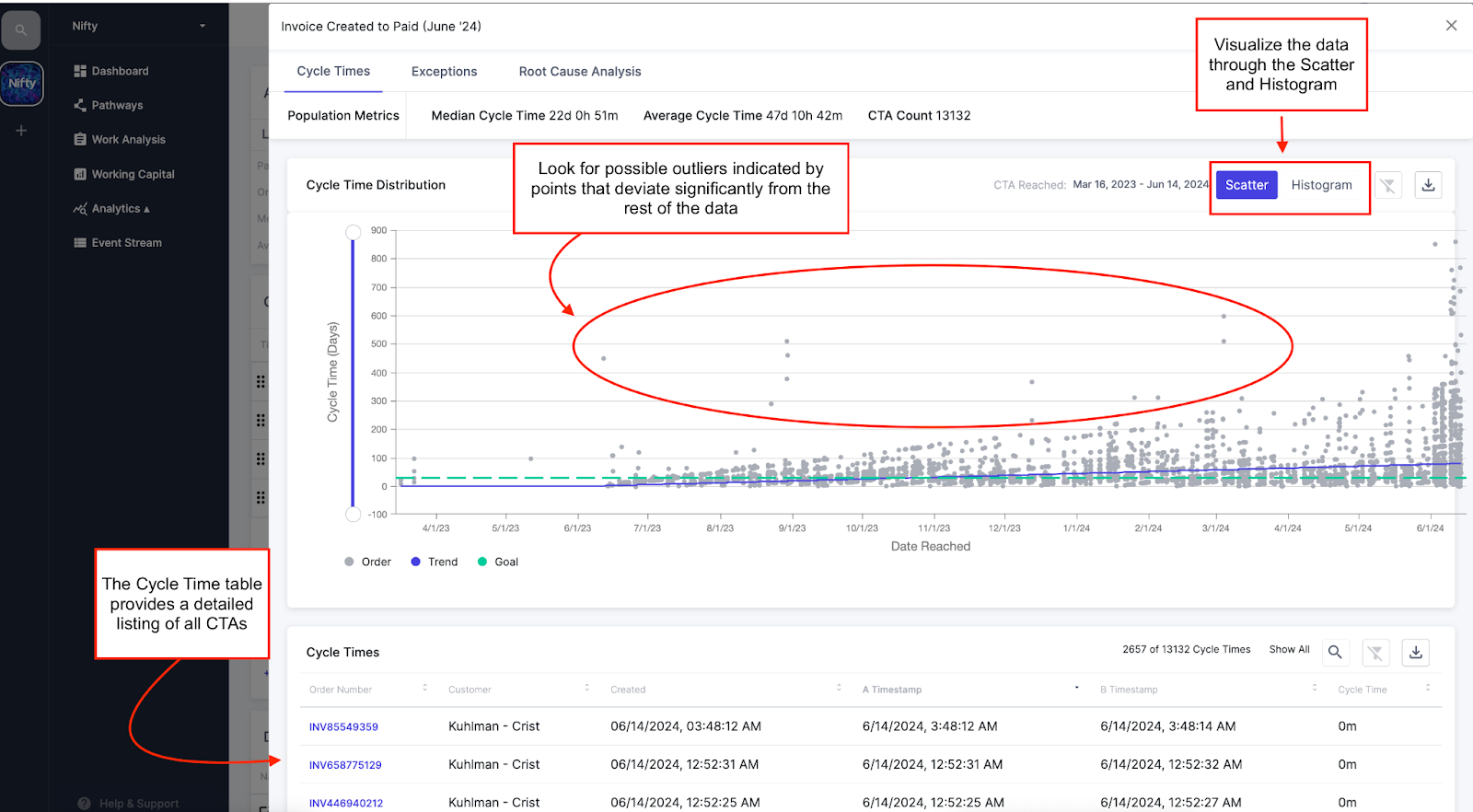1473x812 pixels.
Task: Click the CTA Count 13132 metric
Action: pyautogui.click(x=919, y=115)
